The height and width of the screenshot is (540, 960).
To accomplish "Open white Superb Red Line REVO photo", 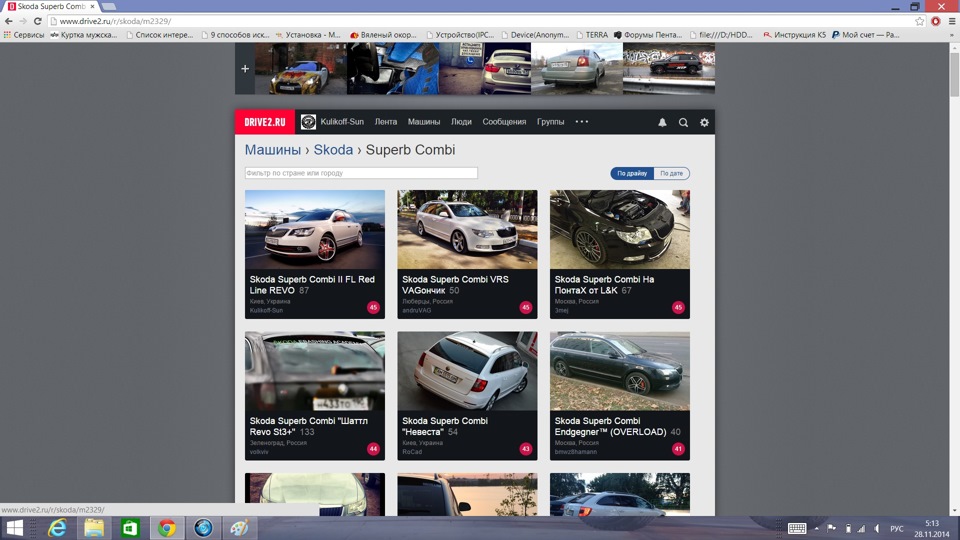I will tap(315, 229).
